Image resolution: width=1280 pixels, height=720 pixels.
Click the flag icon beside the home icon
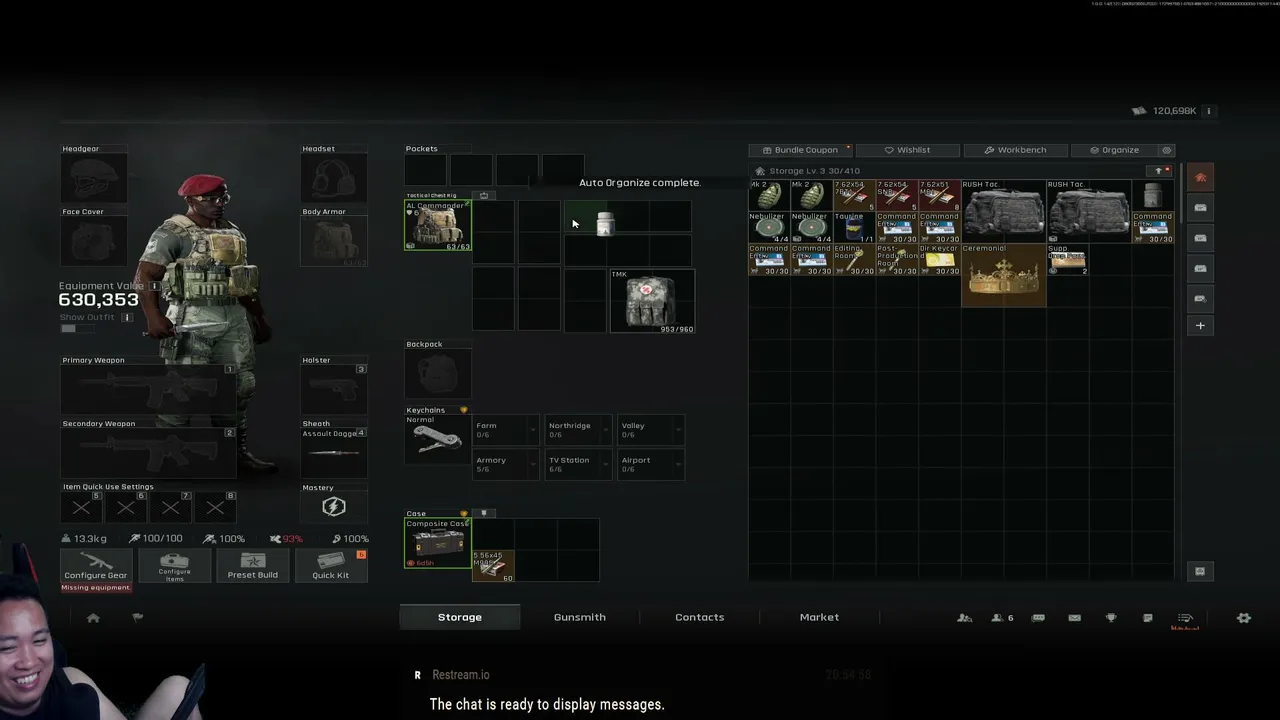(x=138, y=618)
